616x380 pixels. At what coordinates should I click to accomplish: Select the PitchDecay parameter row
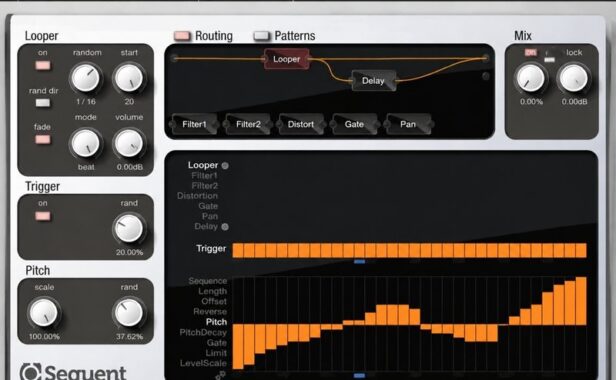click(x=203, y=332)
